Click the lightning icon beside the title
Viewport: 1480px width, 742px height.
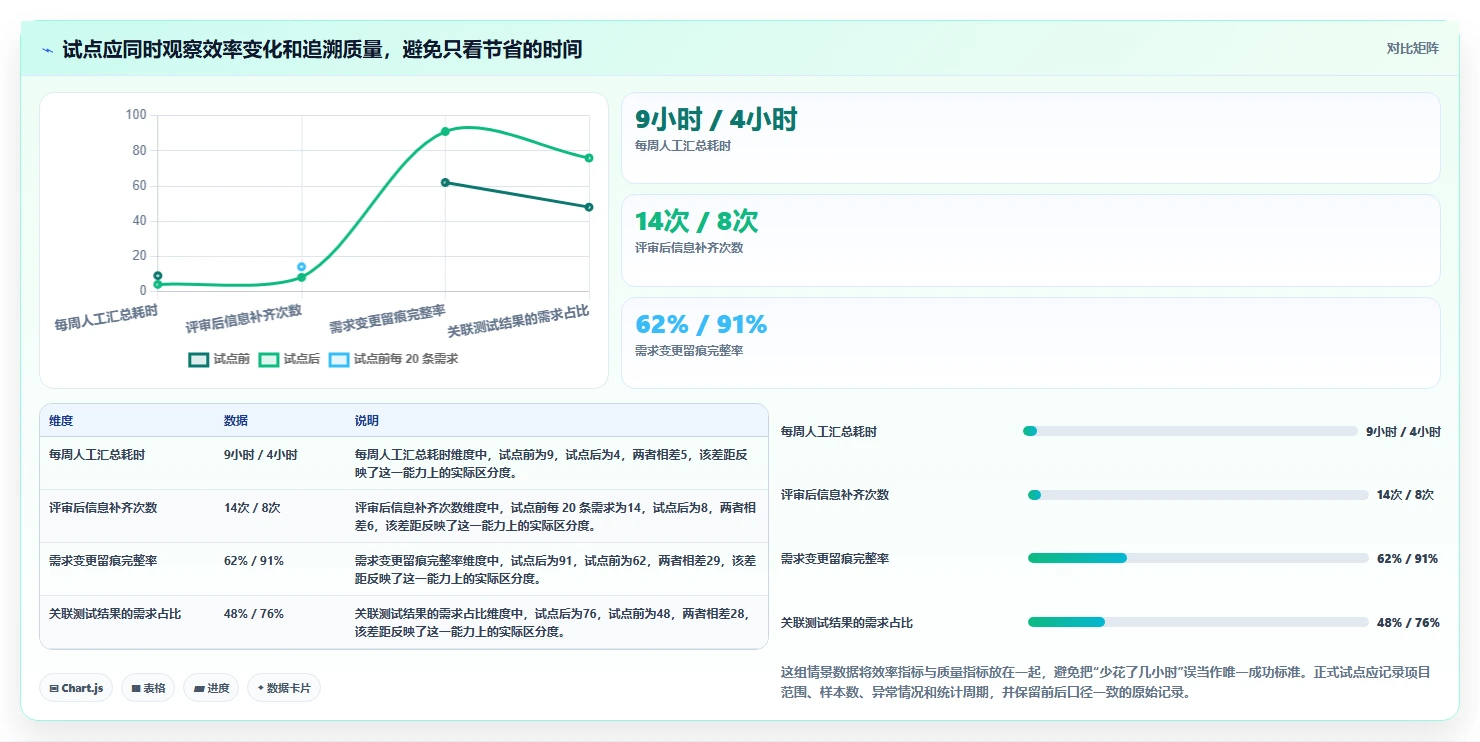pos(48,50)
